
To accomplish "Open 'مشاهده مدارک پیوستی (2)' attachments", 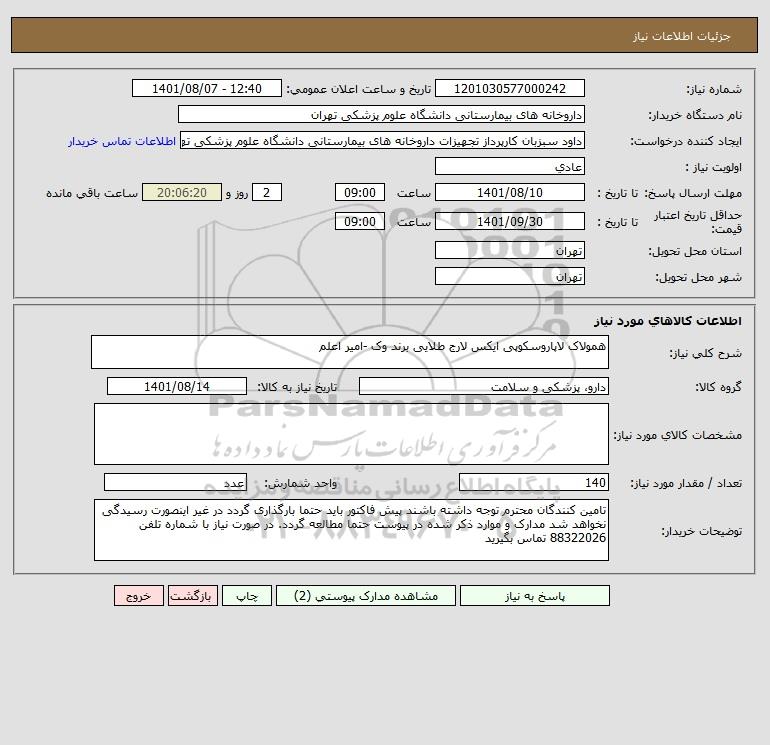I will pyautogui.click(x=366, y=596).
